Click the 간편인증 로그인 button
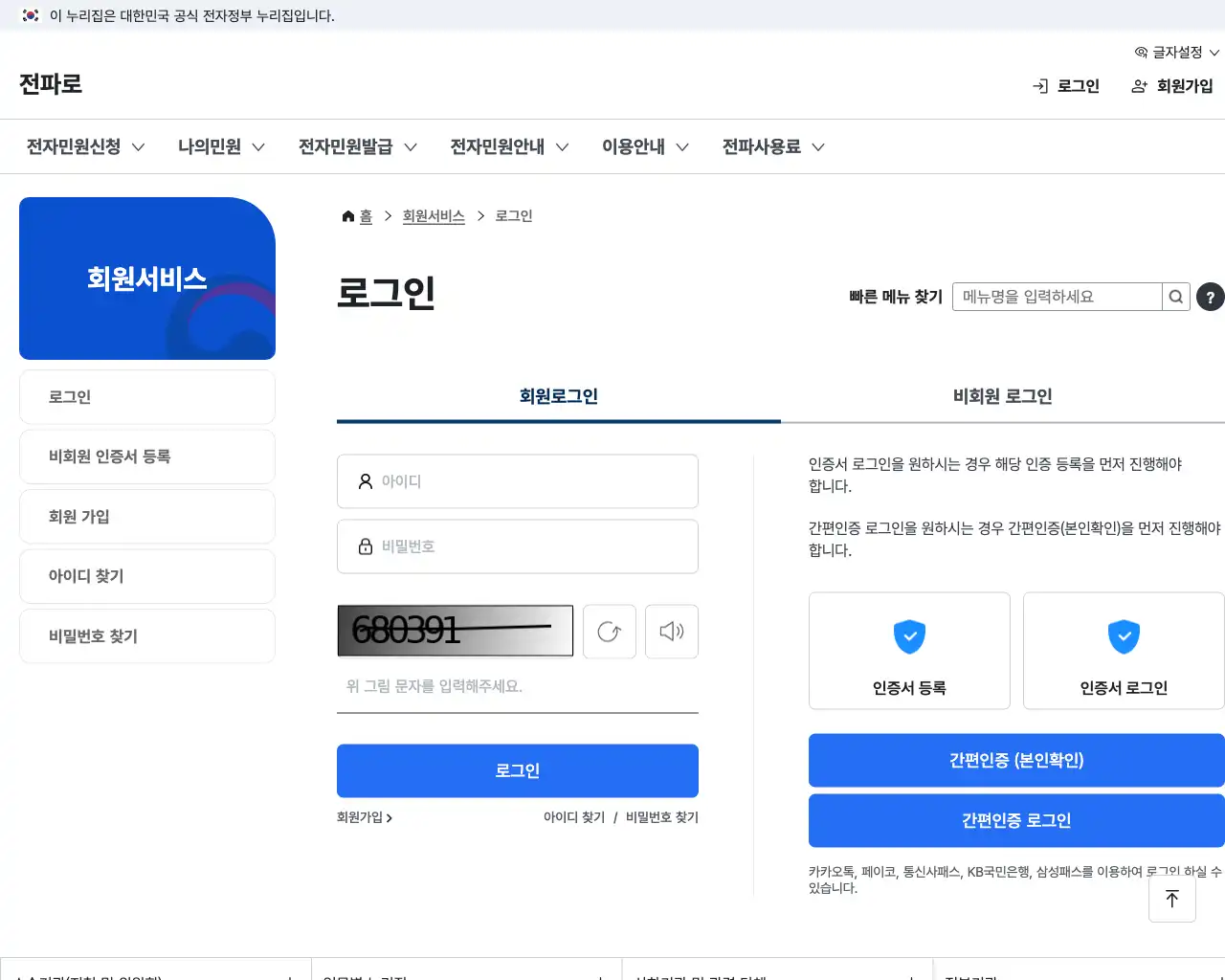Viewport: 1225px width, 980px height. (x=1016, y=820)
